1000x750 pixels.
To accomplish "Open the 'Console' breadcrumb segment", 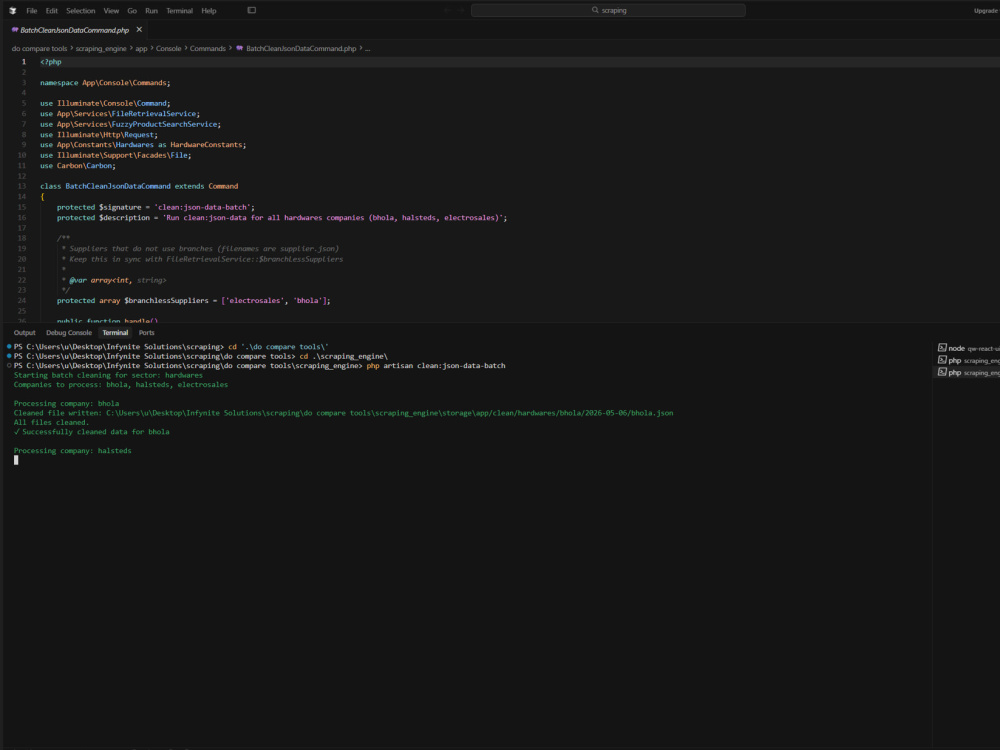I will pos(168,48).
